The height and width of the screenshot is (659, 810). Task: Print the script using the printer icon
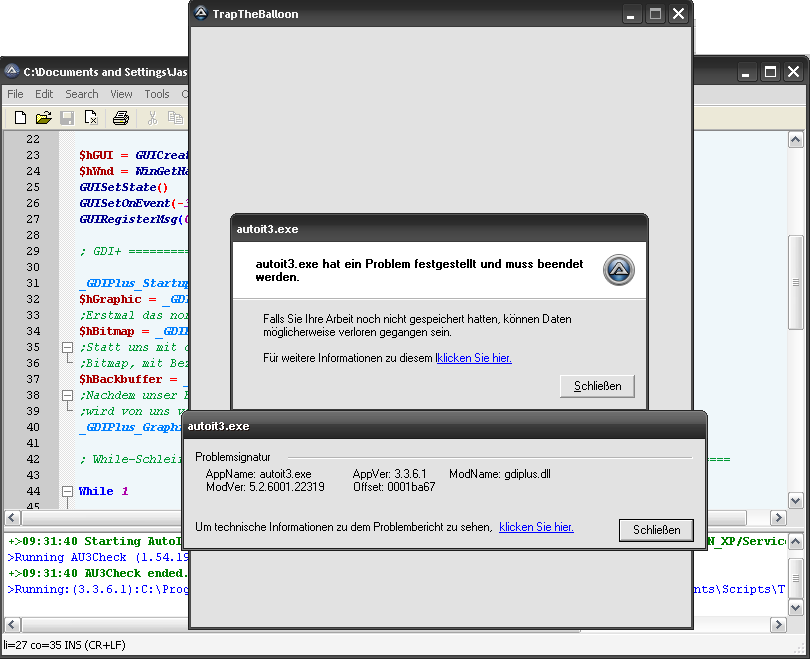pyautogui.click(x=121, y=118)
